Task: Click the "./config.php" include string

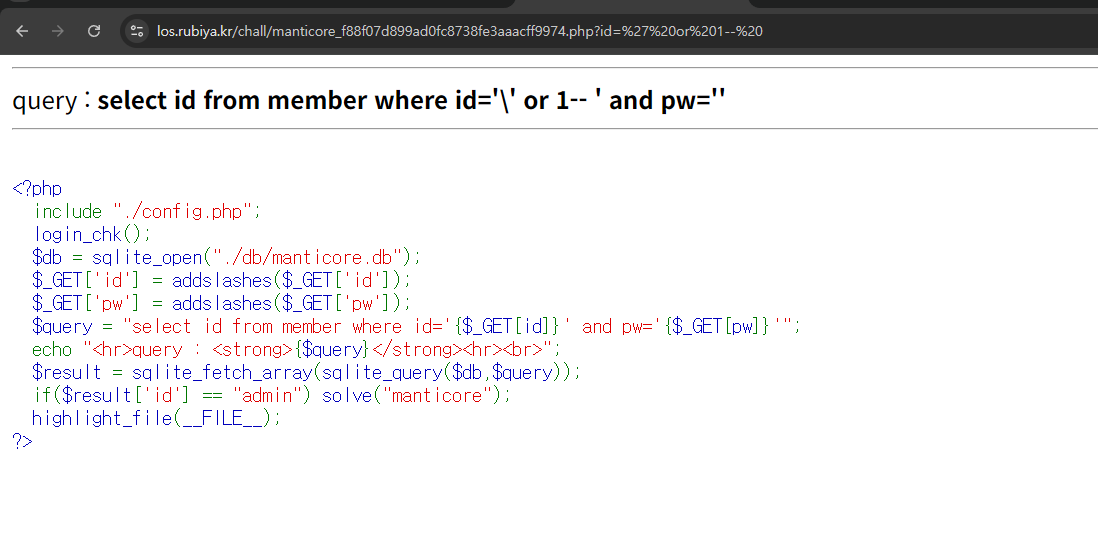Action: click(x=186, y=211)
